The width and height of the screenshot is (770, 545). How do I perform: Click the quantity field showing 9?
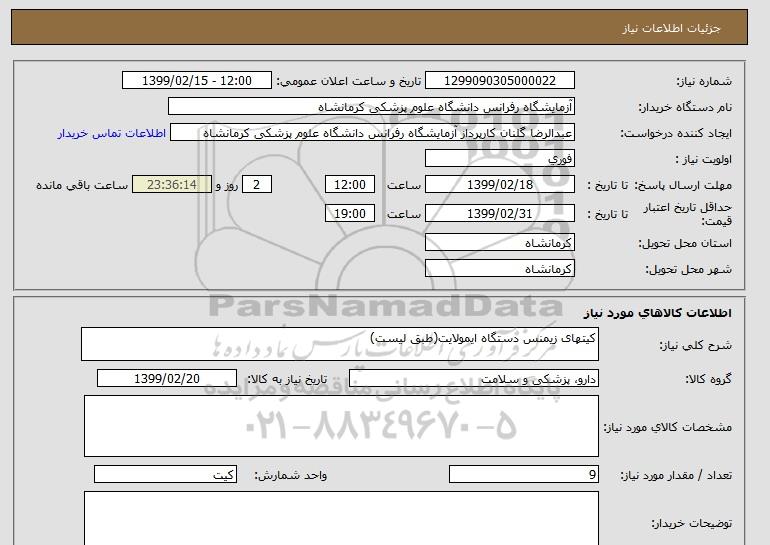[x=524, y=475]
